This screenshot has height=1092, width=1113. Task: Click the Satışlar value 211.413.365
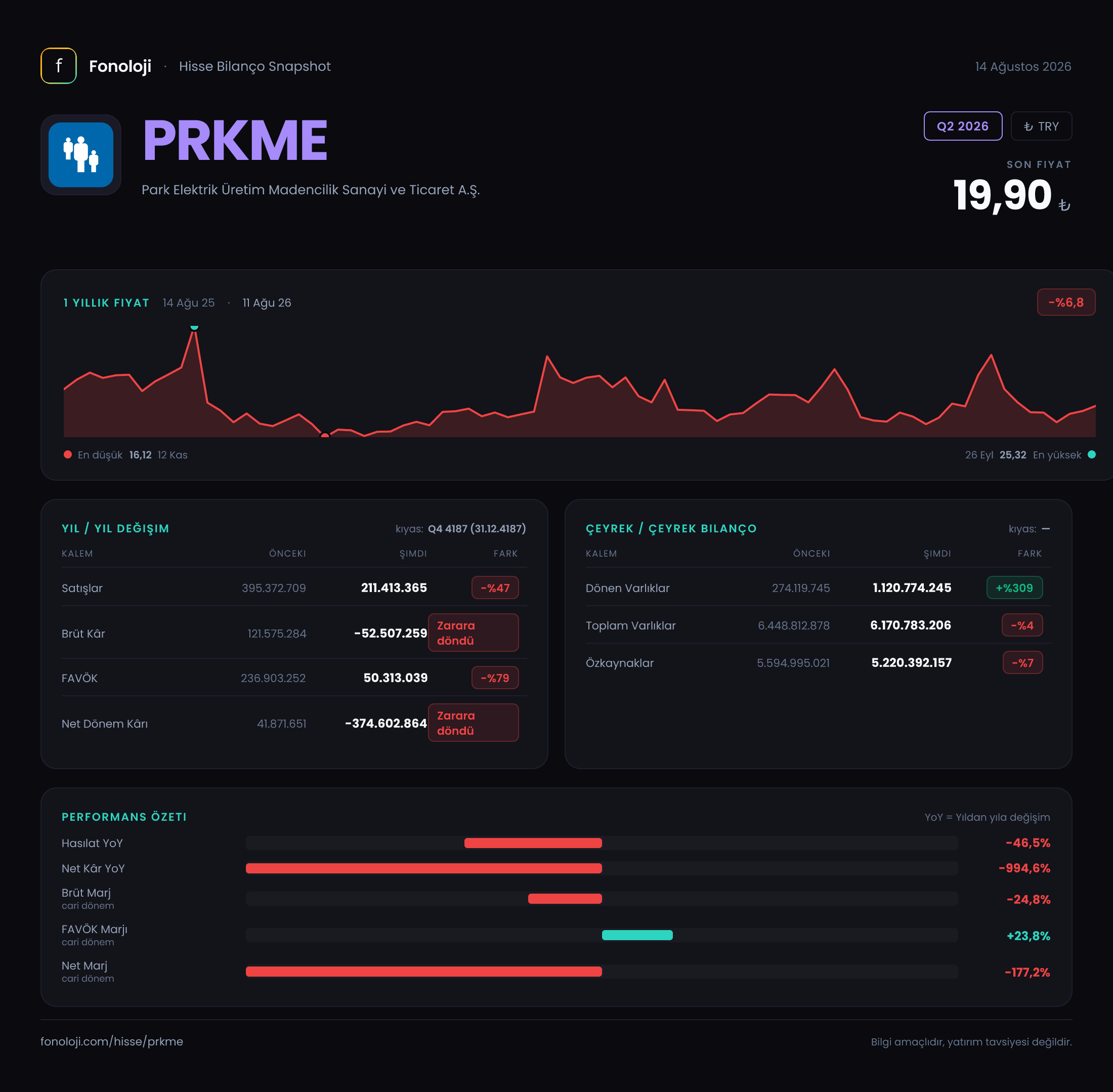tap(394, 588)
